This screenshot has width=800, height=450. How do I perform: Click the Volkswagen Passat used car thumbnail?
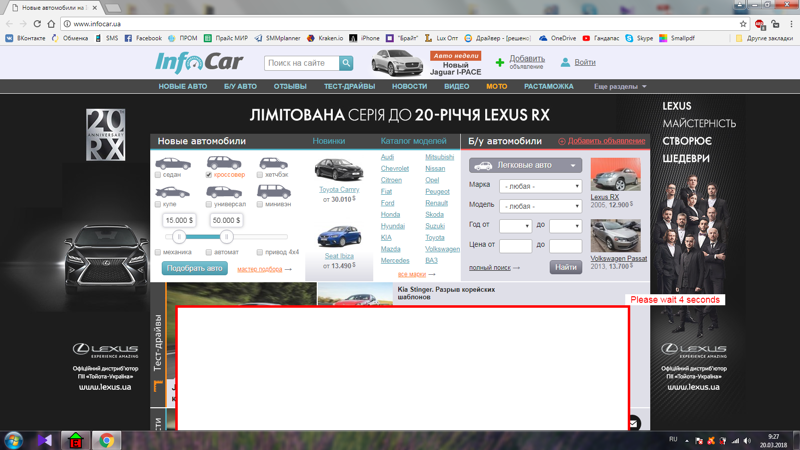[x=615, y=236]
